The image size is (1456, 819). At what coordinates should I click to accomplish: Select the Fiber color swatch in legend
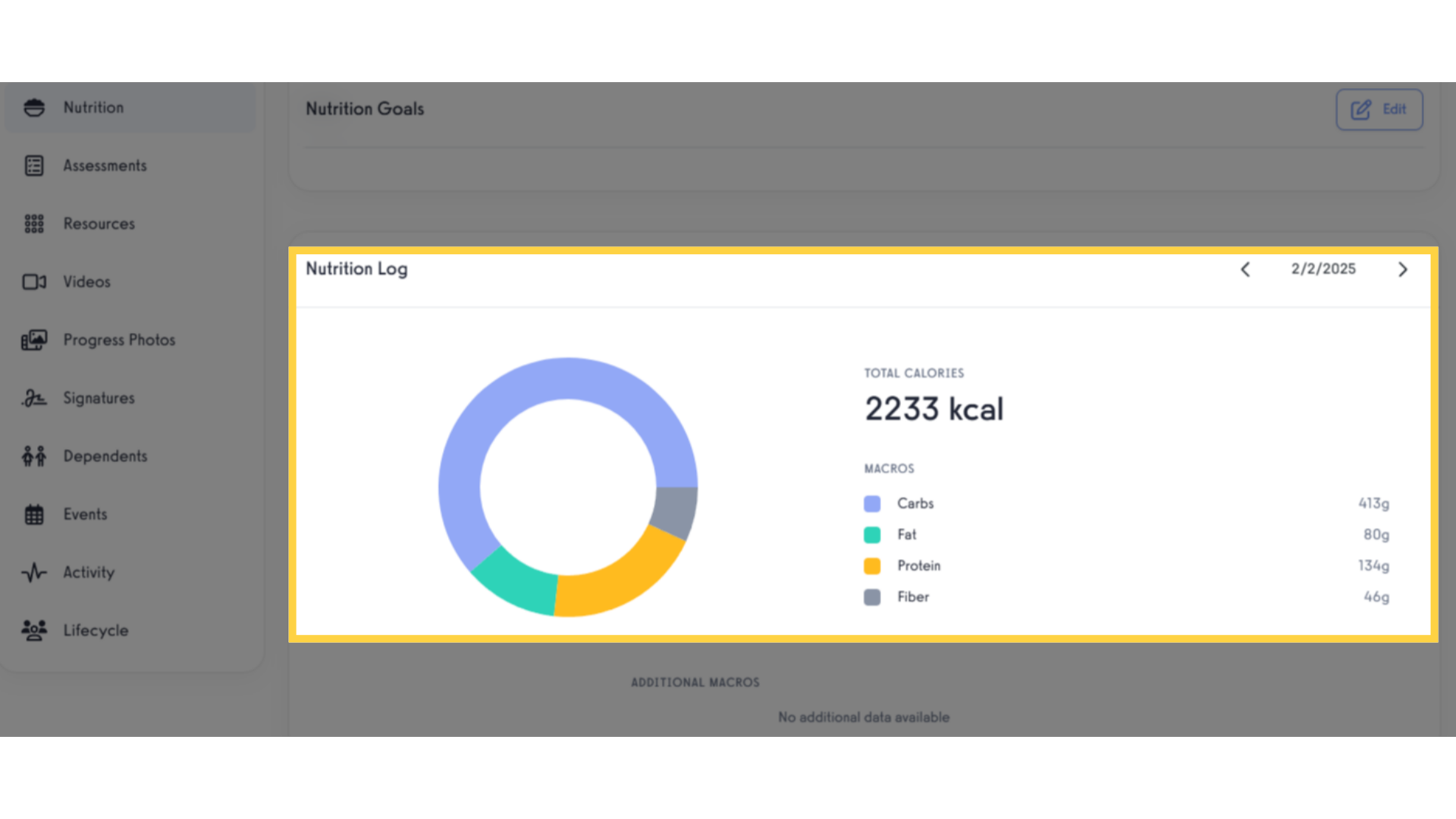(x=872, y=597)
